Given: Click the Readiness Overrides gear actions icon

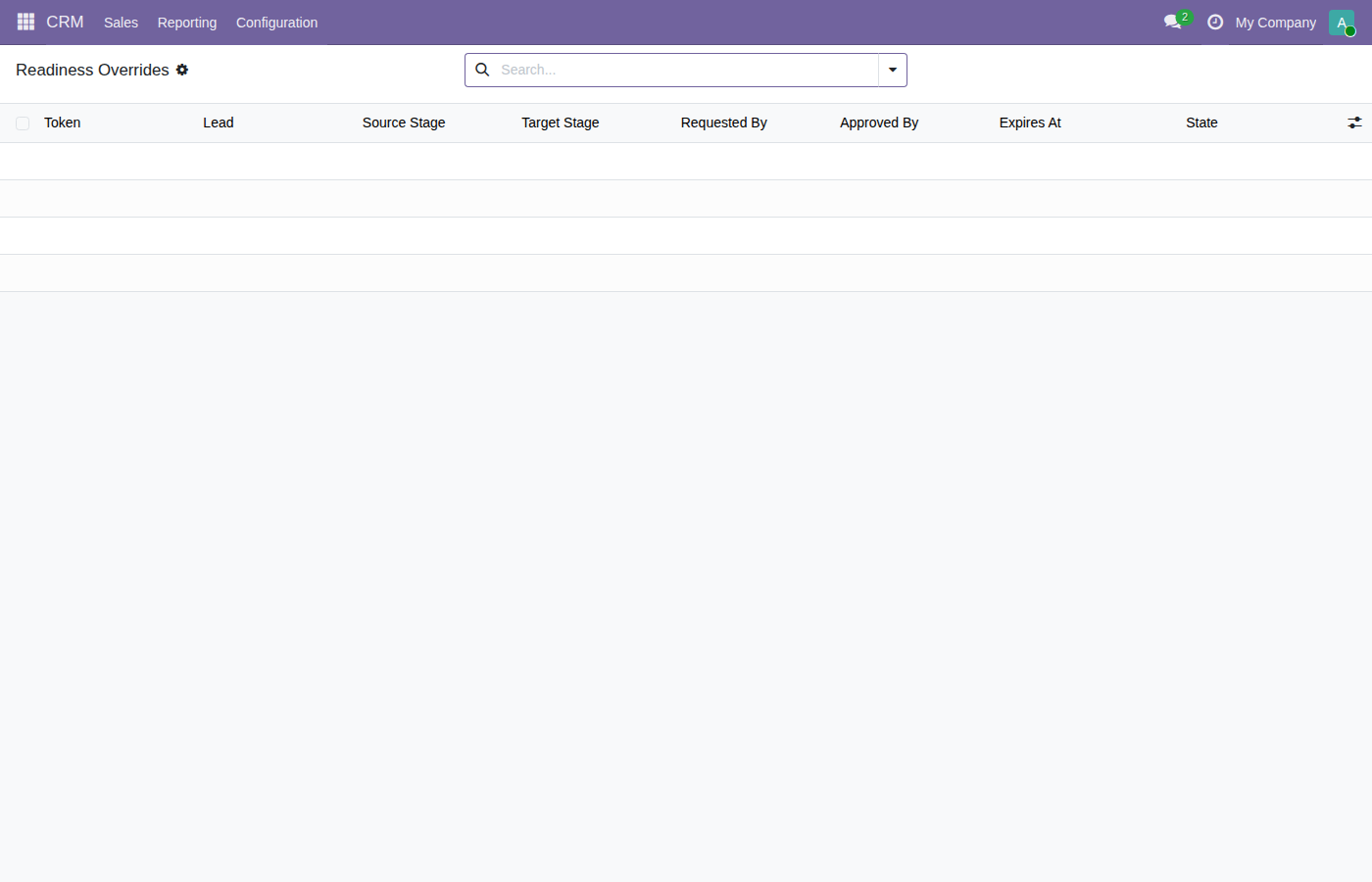Looking at the screenshot, I should point(182,70).
